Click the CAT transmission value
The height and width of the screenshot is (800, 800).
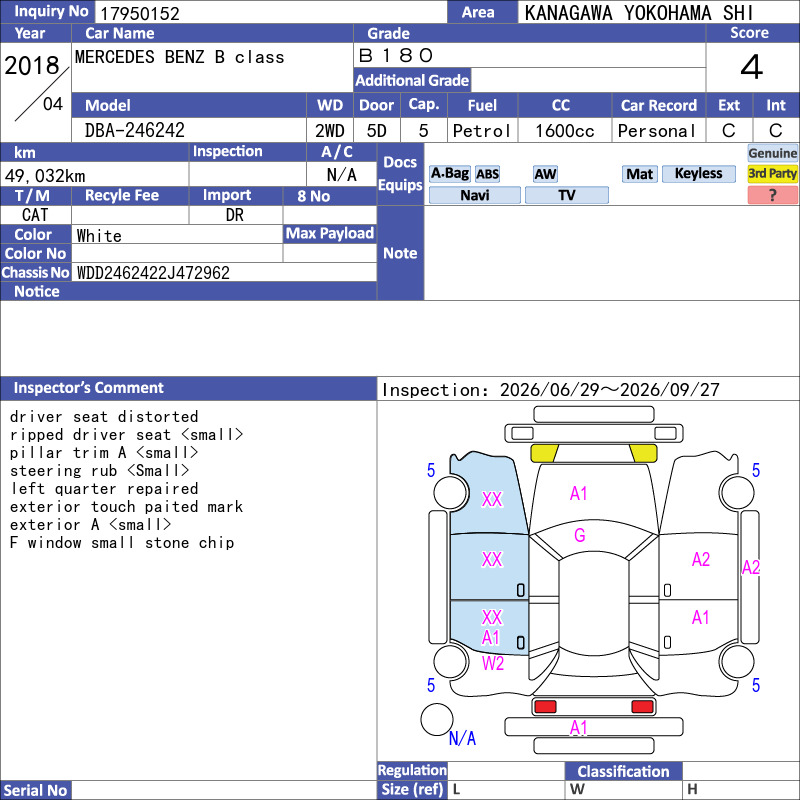click(35, 215)
